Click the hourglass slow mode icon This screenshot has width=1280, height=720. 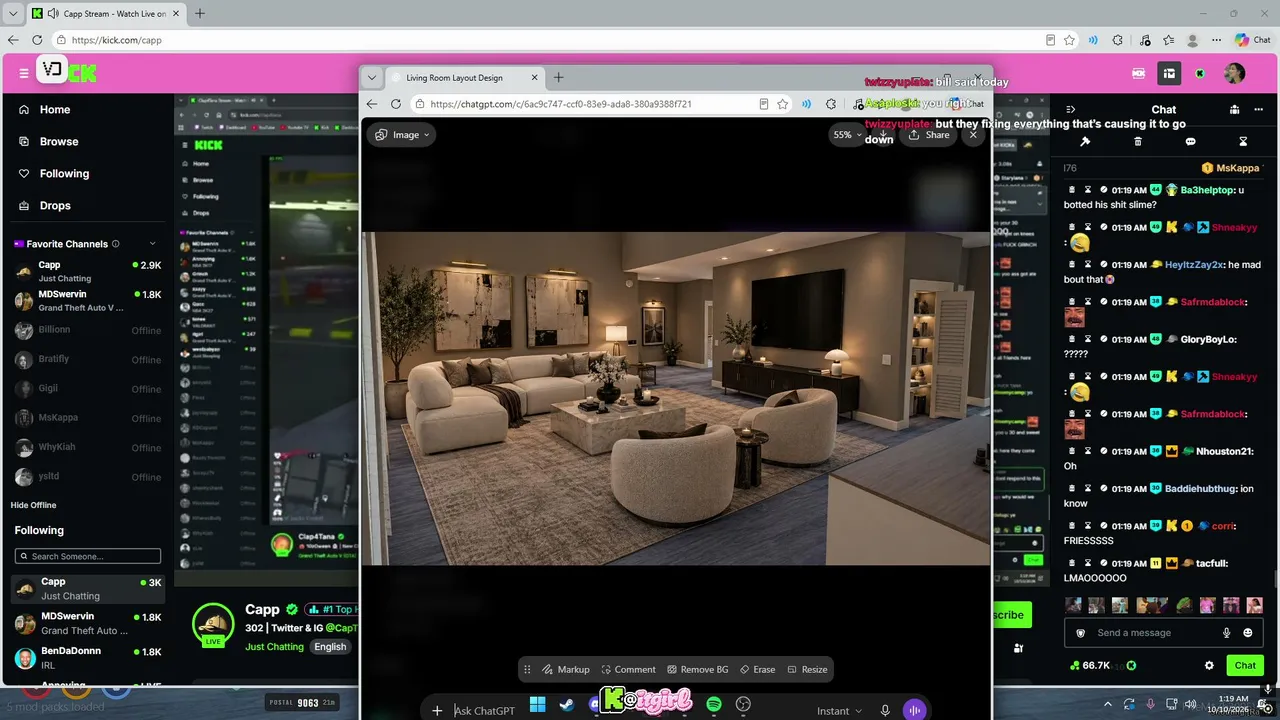click(1243, 142)
